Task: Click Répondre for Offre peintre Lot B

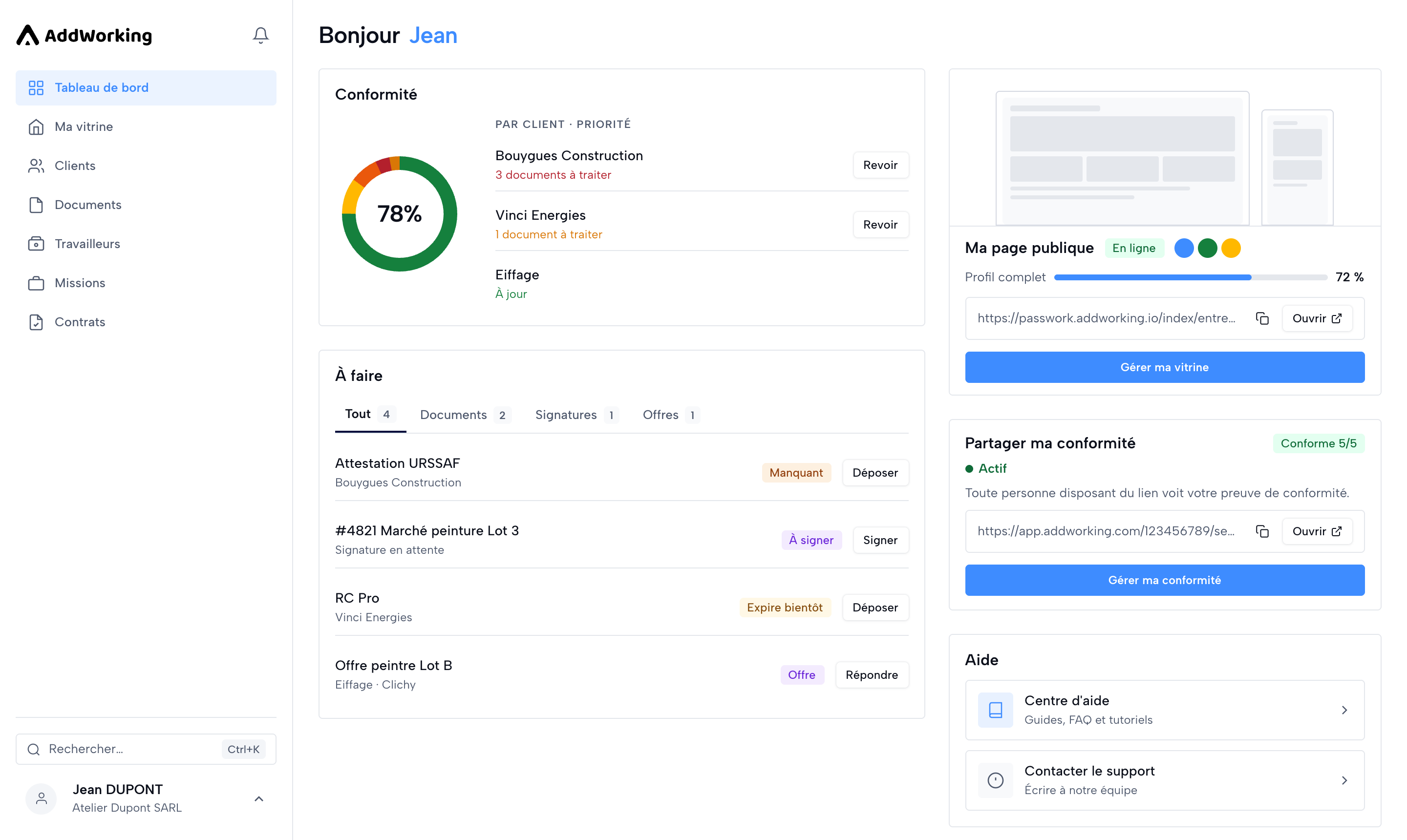Action: [x=872, y=675]
